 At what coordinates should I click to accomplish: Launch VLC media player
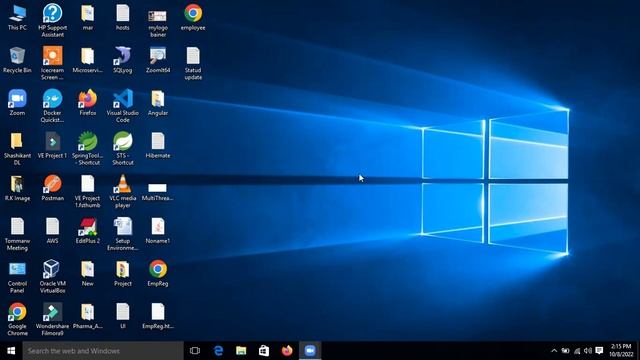point(123,191)
